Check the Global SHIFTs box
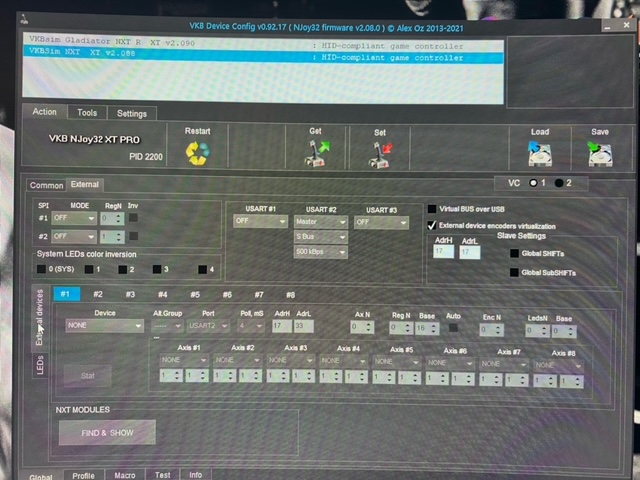This screenshot has height=480, width=640. click(x=515, y=254)
